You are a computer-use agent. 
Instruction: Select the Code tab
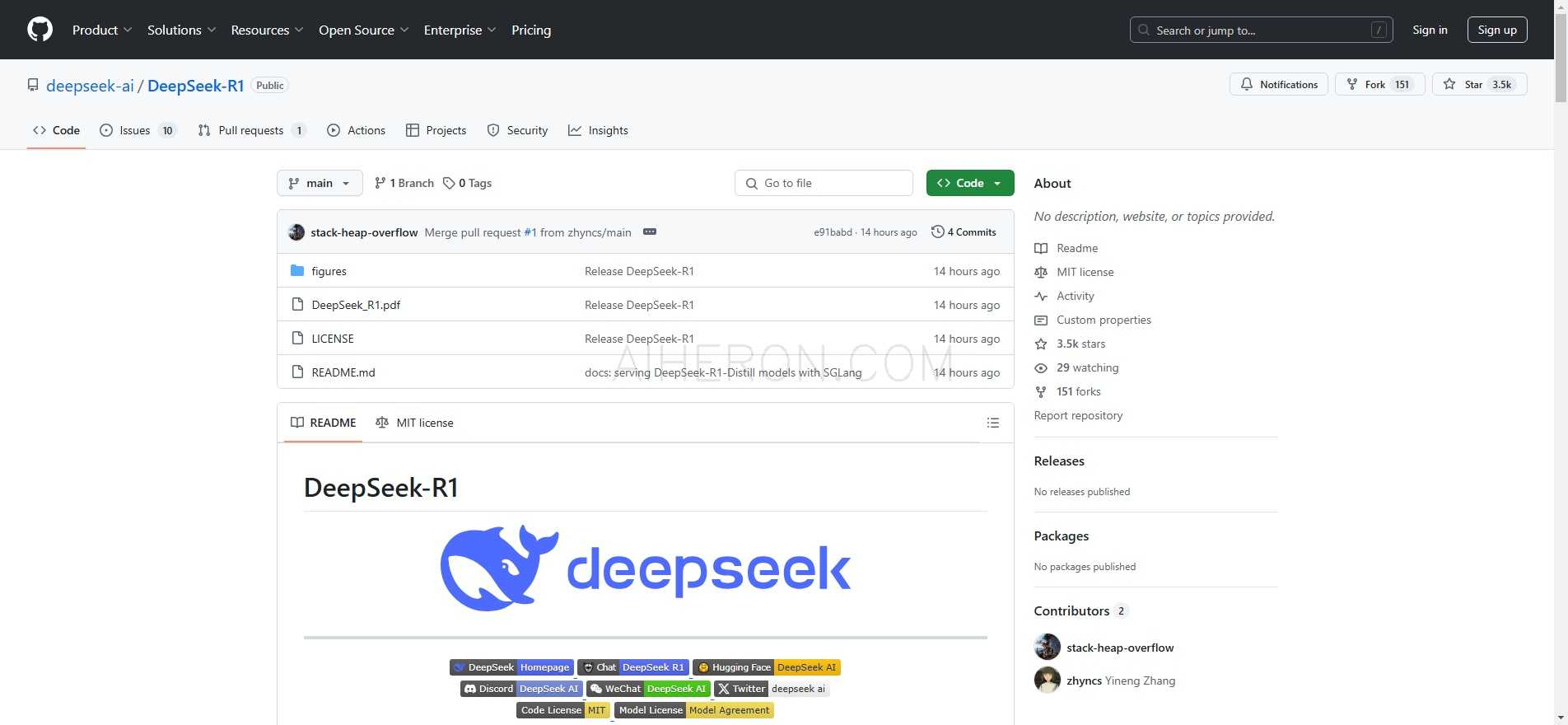(x=56, y=130)
